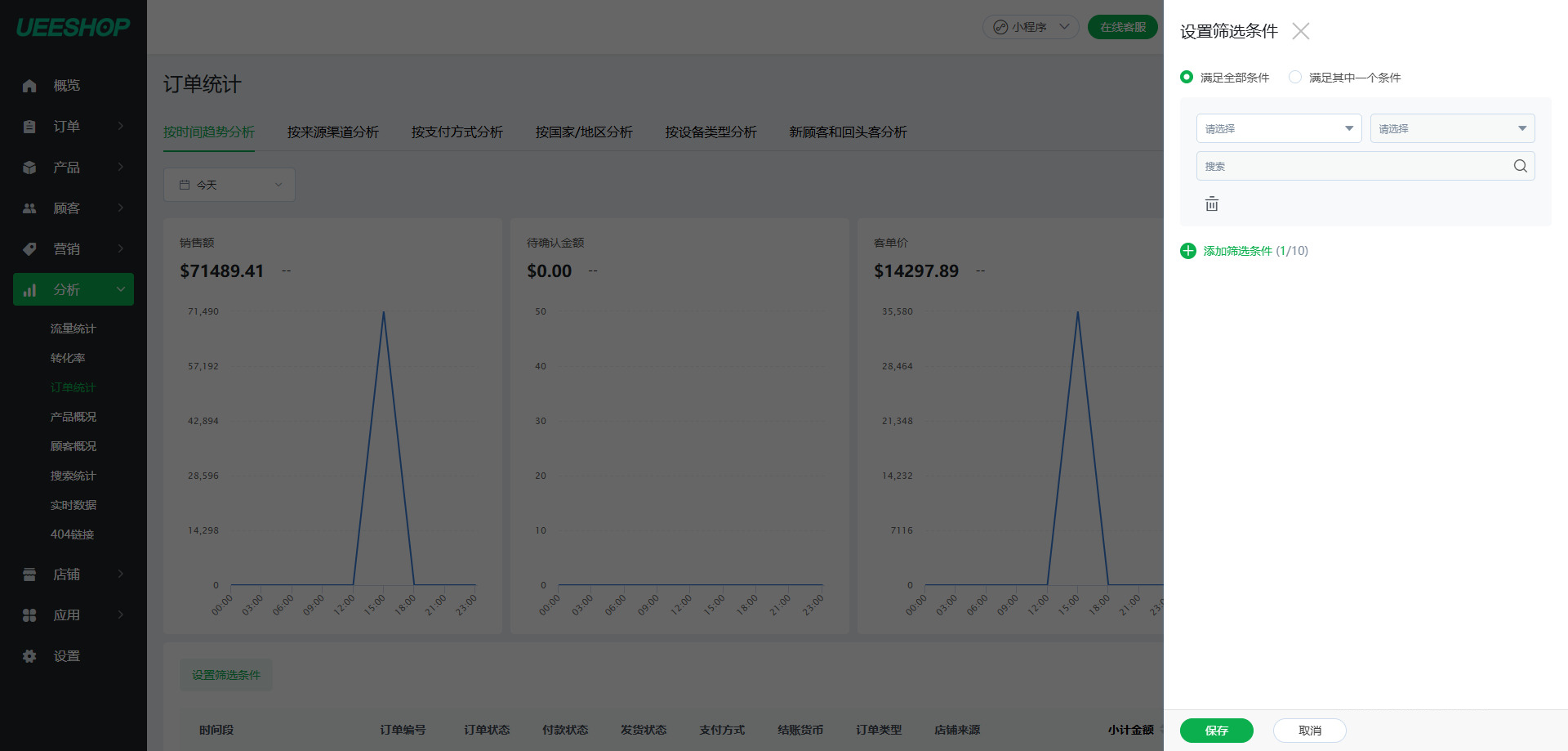Switch to 按支付方式分析 tab

click(457, 132)
